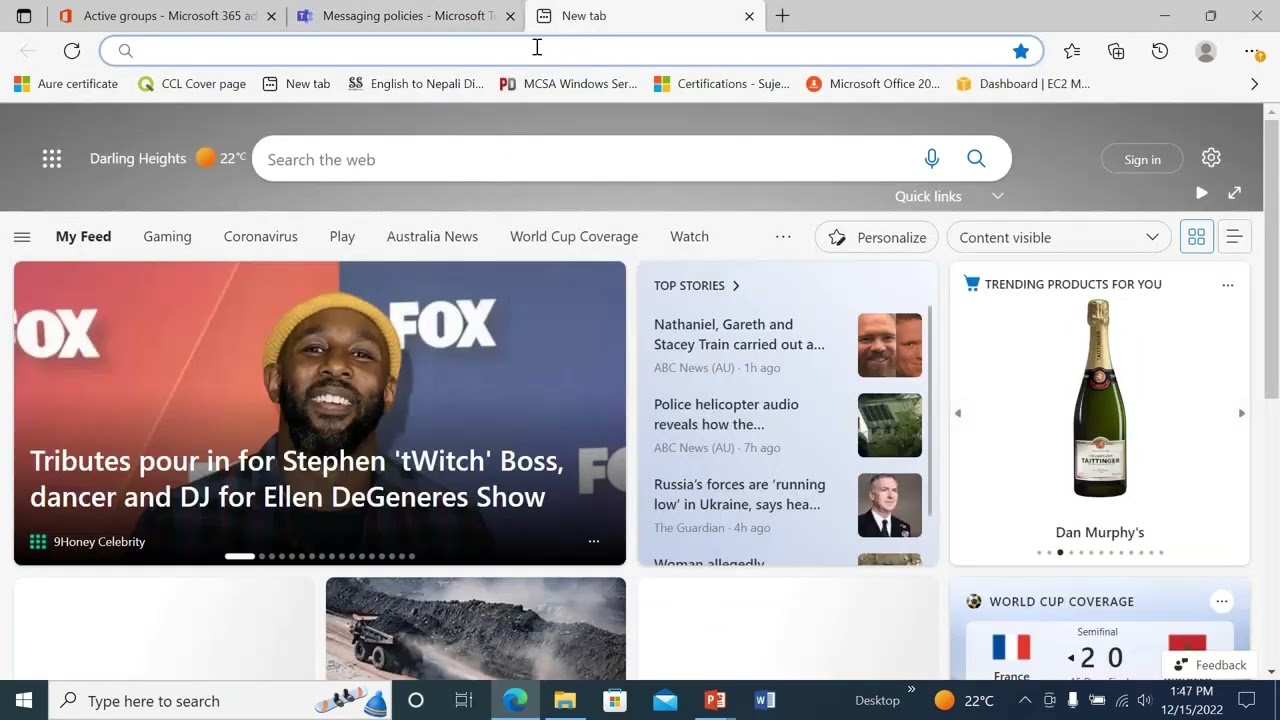Open the Russia's forces story thumbnail

coord(890,505)
